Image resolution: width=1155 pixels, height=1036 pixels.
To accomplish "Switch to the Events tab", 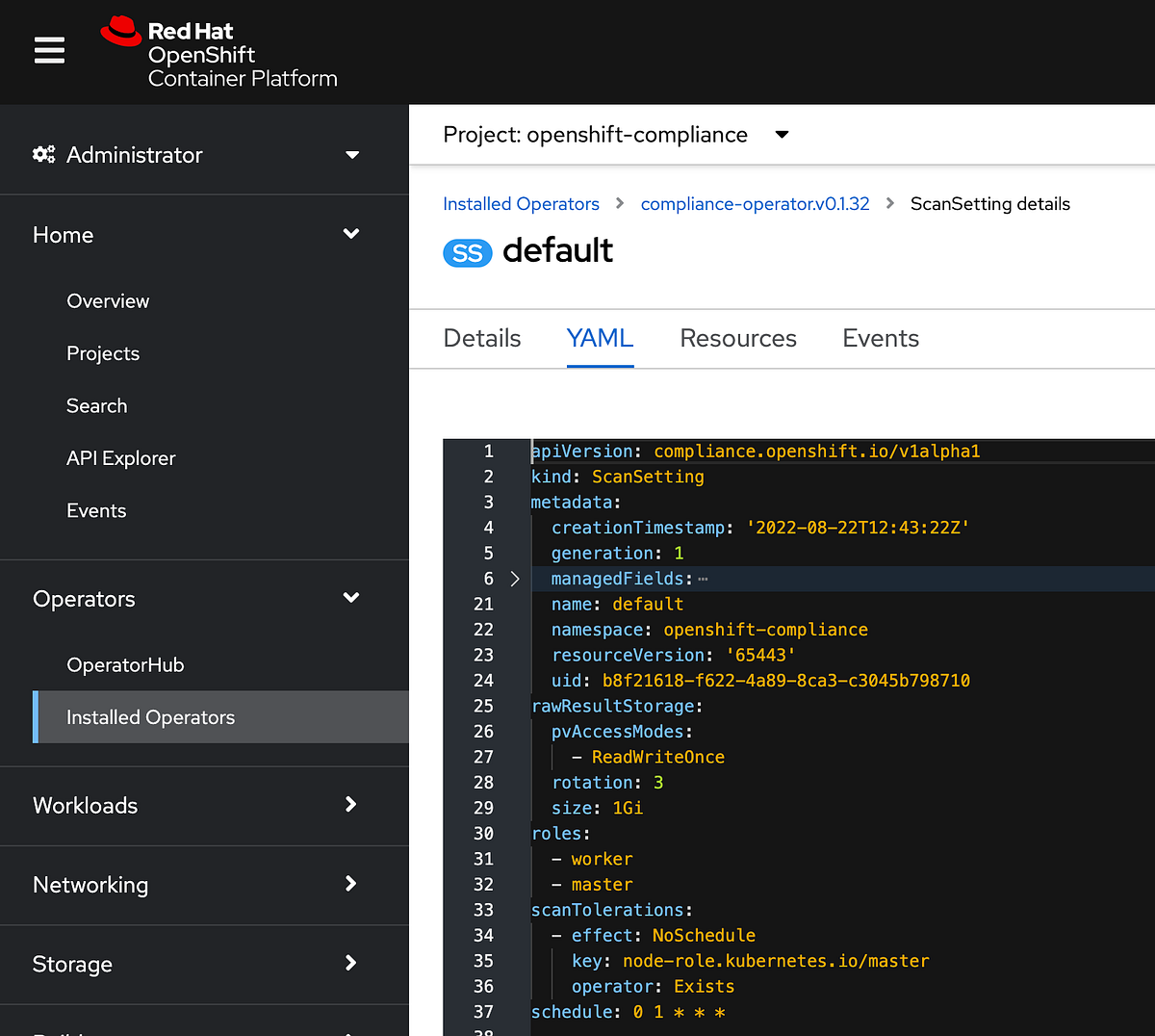I will tap(880, 338).
